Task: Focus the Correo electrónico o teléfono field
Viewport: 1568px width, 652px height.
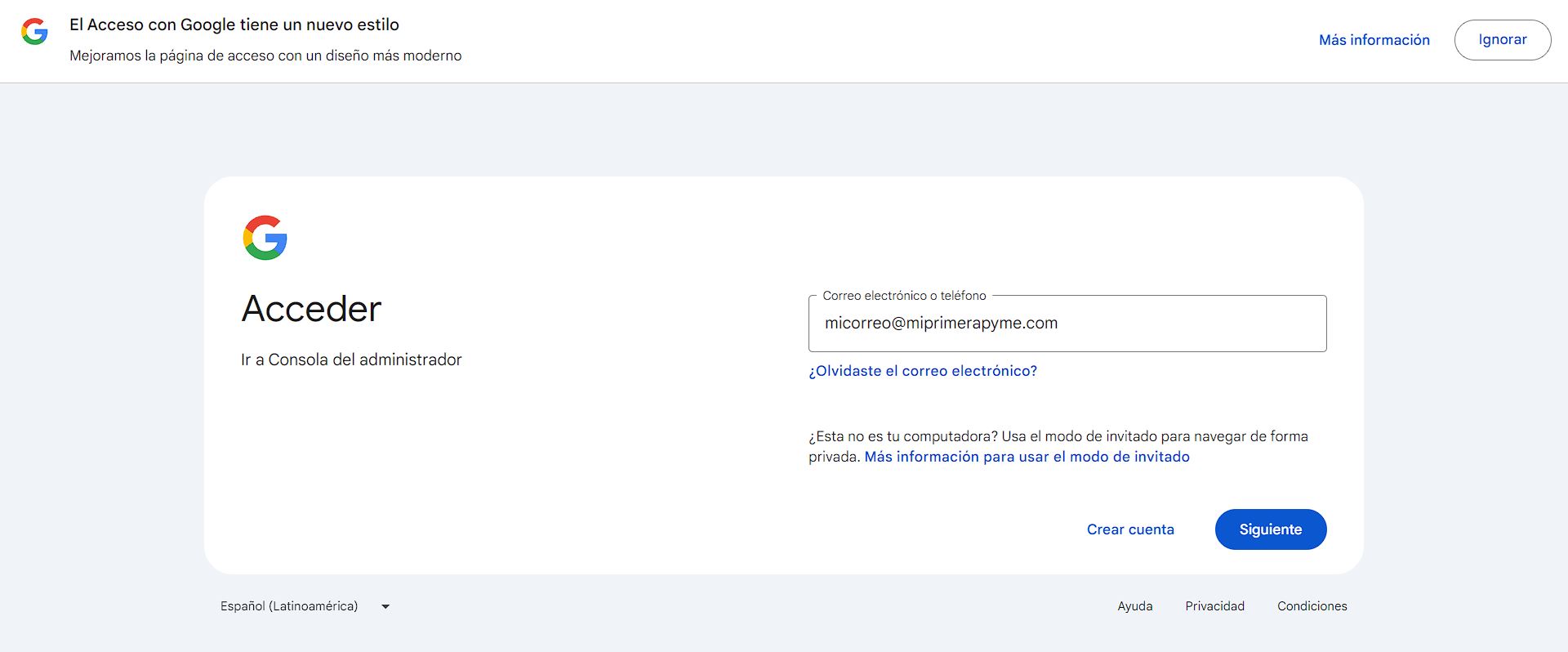Action: pos(1067,324)
